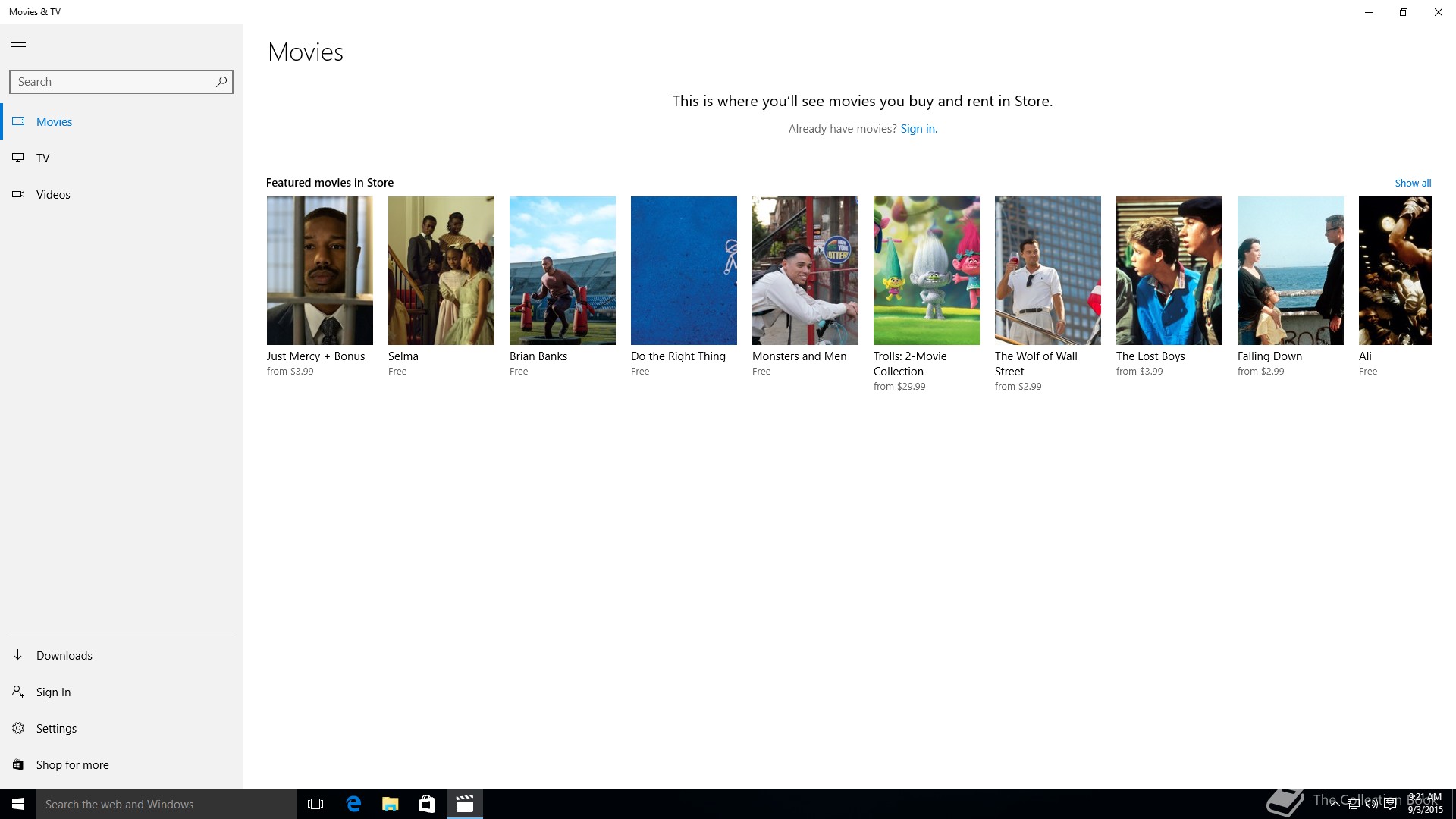Open the Ali movie poster

tap(1395, 271)
